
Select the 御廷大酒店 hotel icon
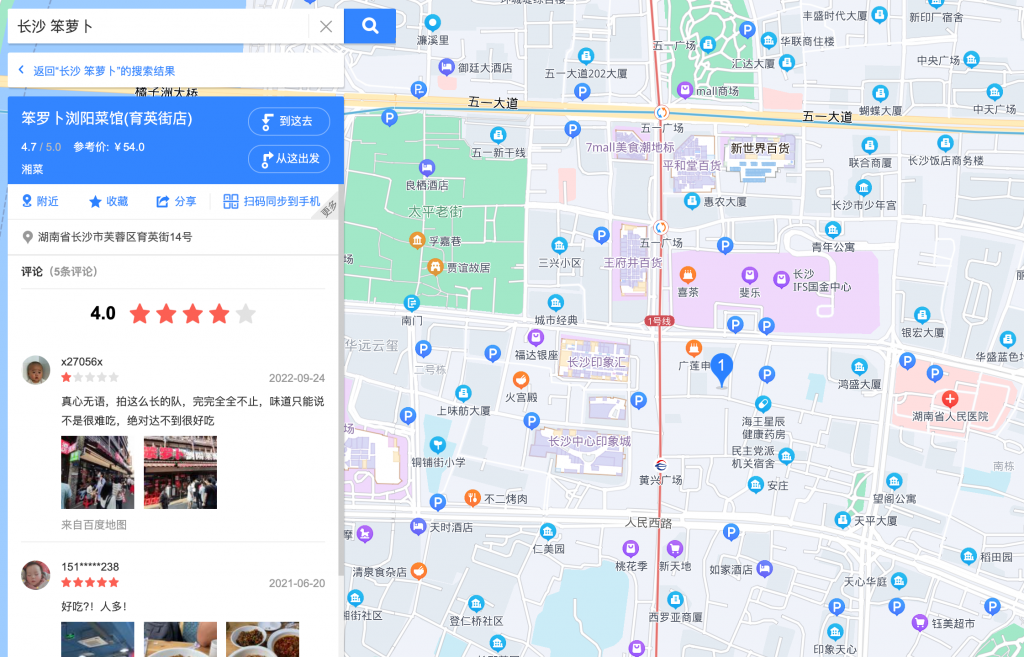447,67
